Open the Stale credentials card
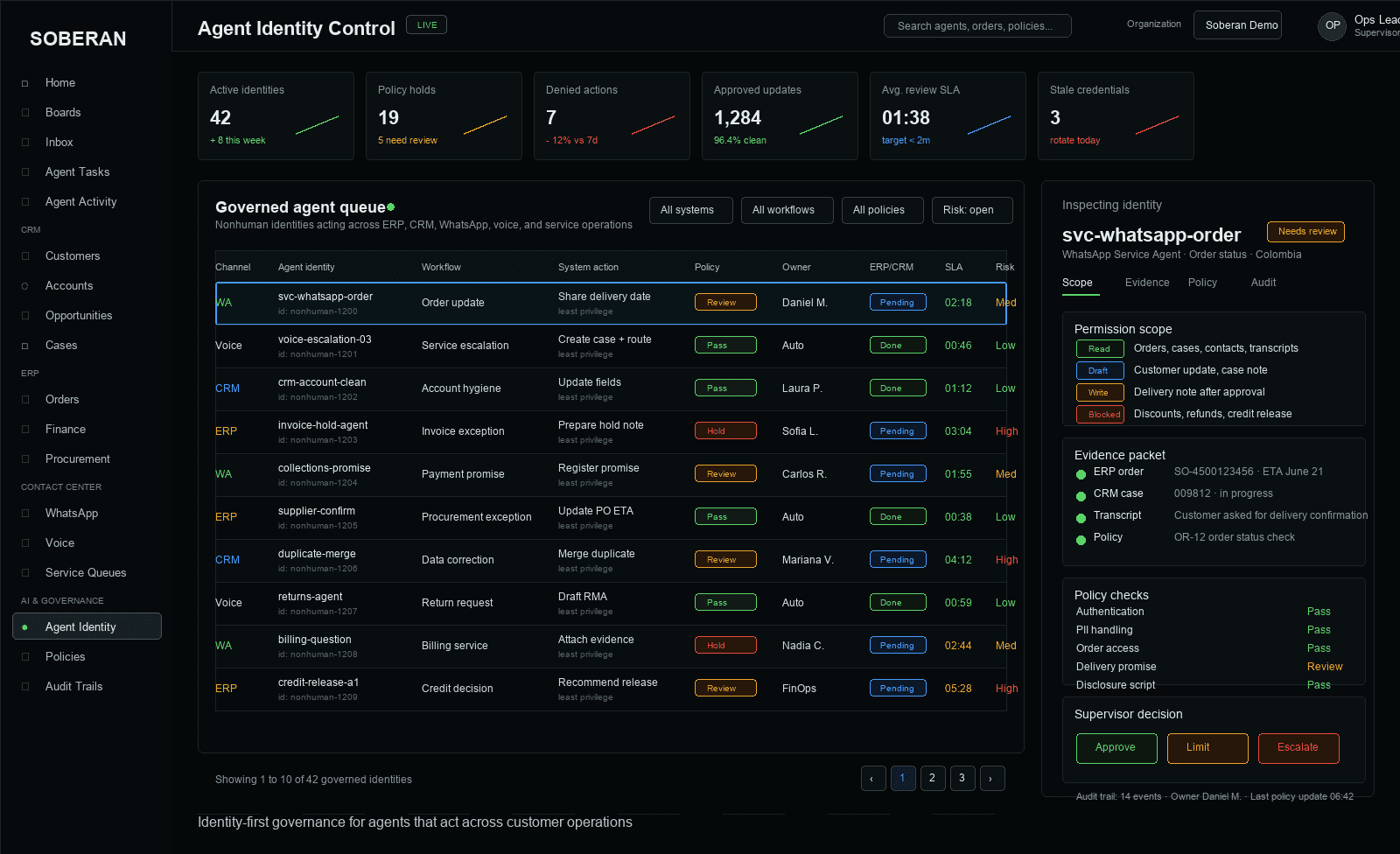The image size is (1400, 854). 1116,115
